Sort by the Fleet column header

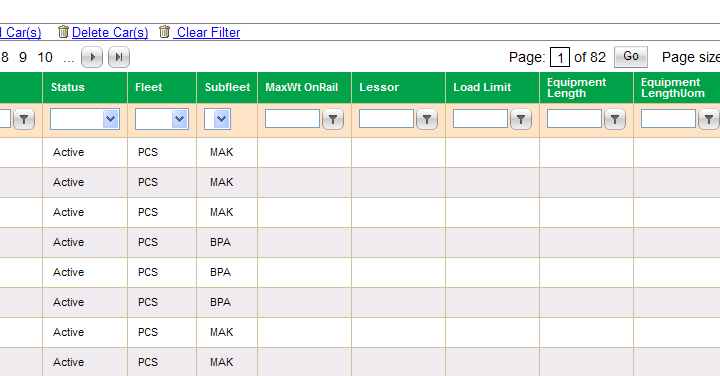(148, 87)
